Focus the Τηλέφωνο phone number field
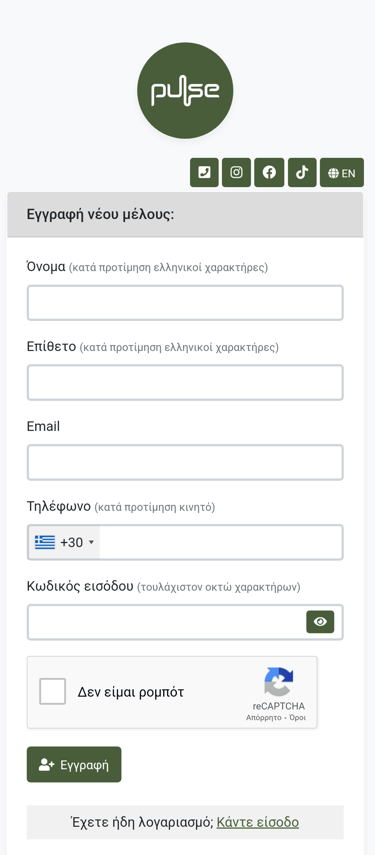 [221, 542]
